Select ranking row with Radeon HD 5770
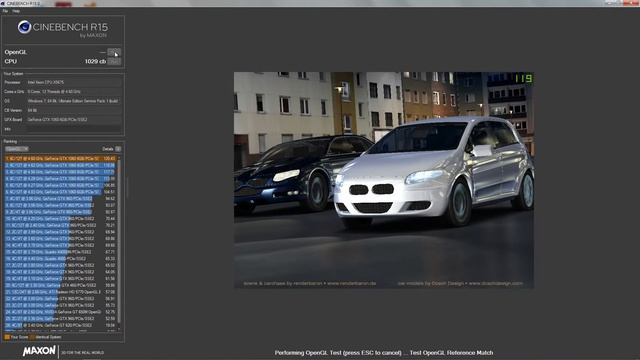Screen dimensions: 640x360 61,292
